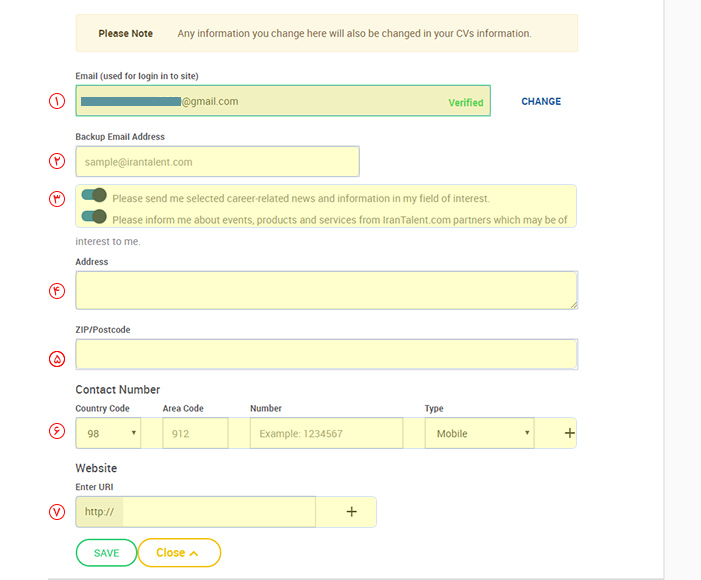Screen dimensions: 701x580
Task: Click CHANGE link next to email
Action: (x=541, y=101)
